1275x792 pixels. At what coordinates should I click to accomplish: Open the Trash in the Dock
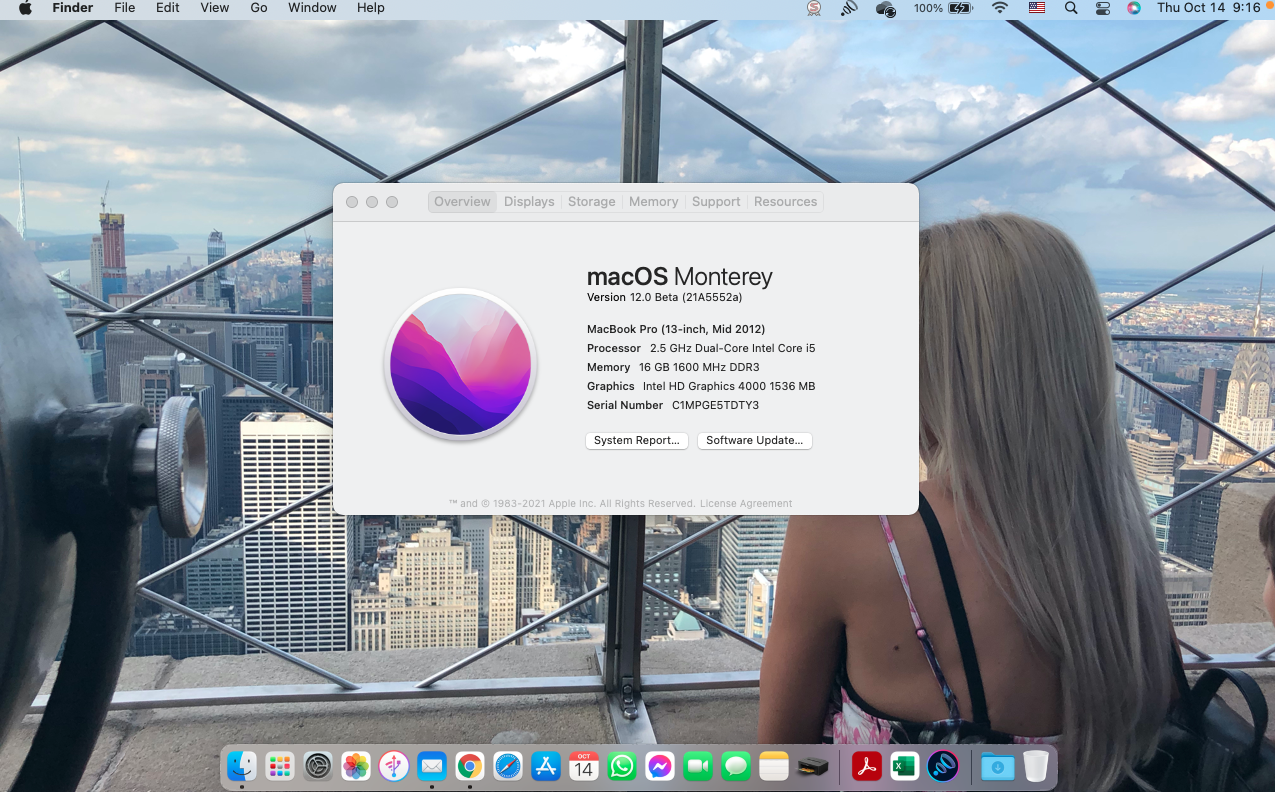(x=1035, y=767)
